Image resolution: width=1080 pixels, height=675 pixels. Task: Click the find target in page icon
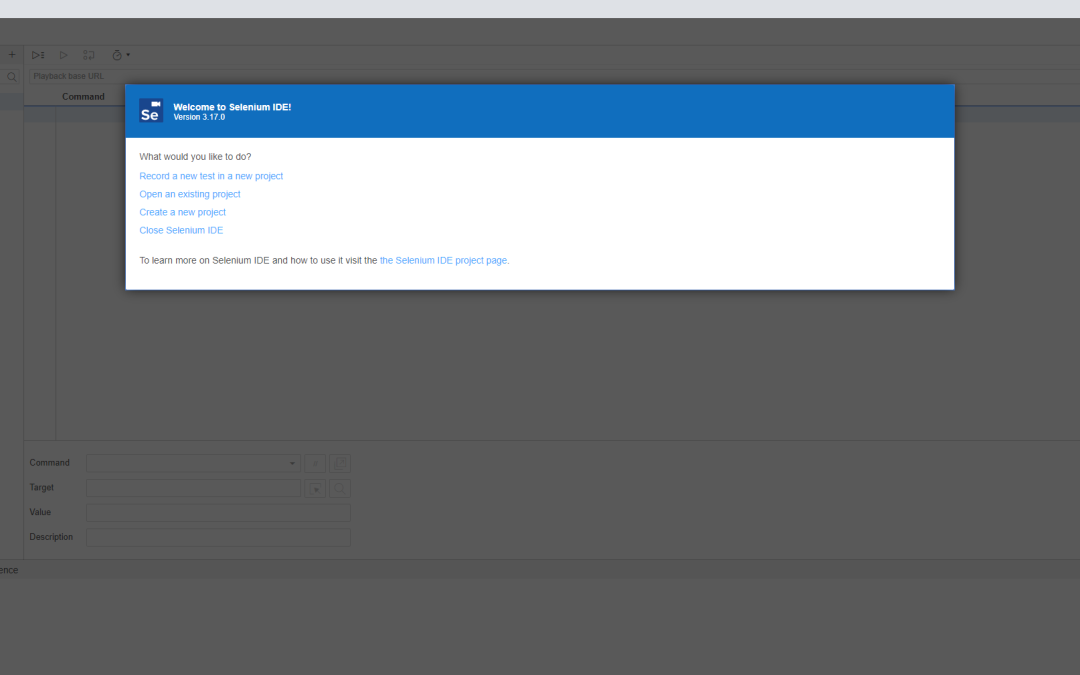340,488
